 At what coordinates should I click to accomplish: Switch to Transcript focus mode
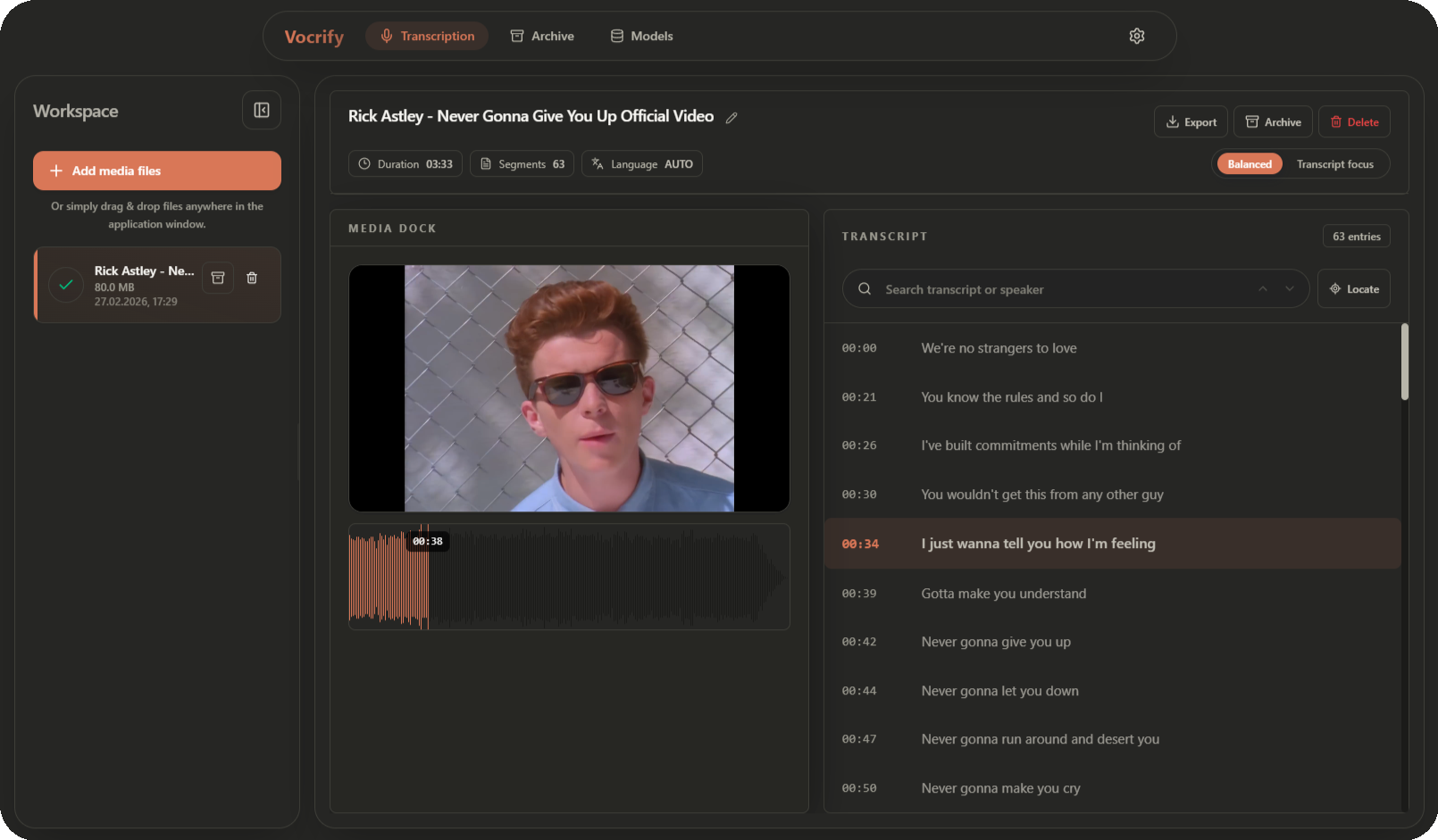(1334, 164)
